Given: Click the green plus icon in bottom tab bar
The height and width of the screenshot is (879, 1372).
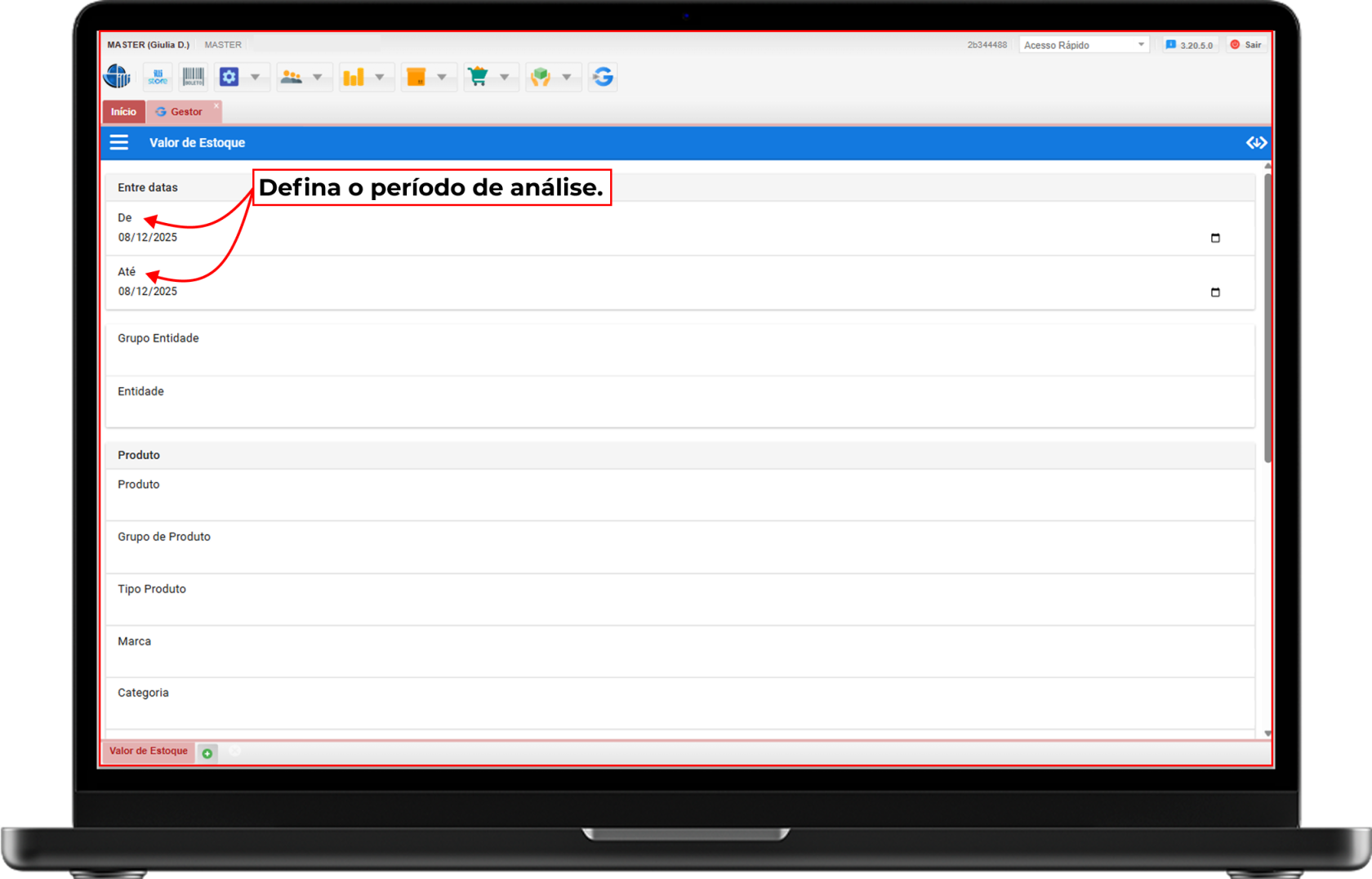Looking at the screenshot, I should point(207,753).
